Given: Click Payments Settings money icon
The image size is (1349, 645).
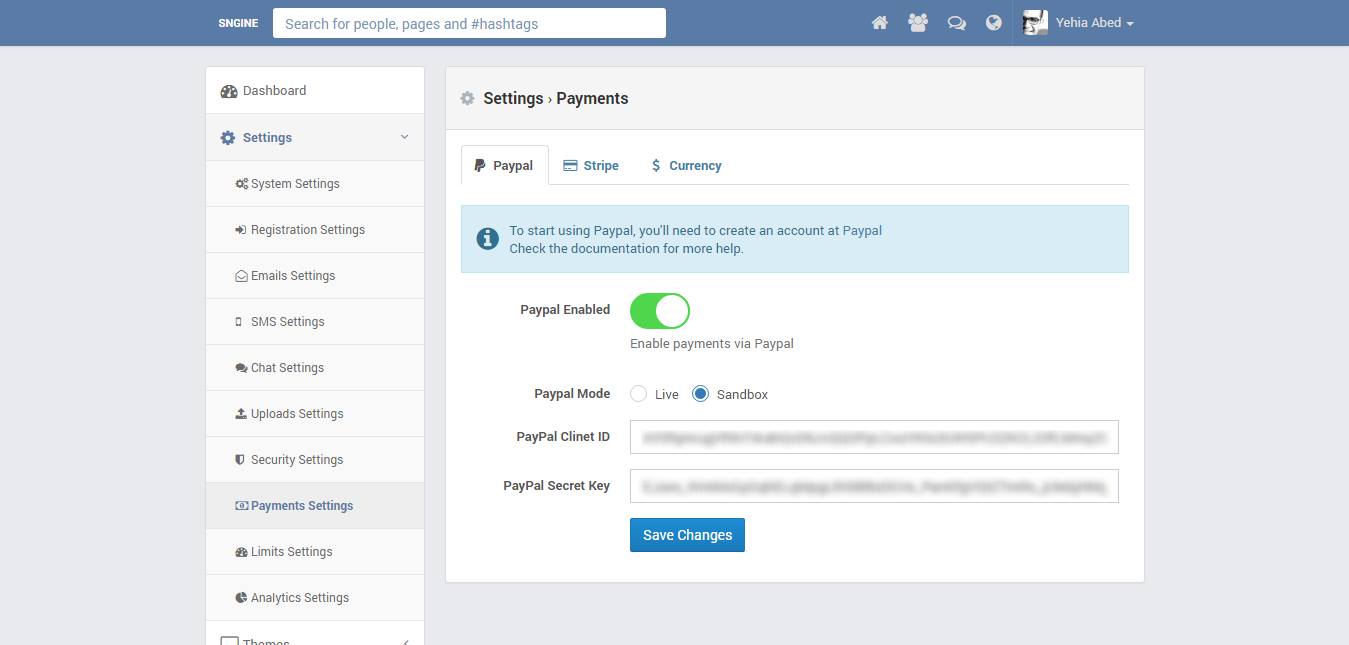Looking at the screenshot, I should (x=241, y=506).
